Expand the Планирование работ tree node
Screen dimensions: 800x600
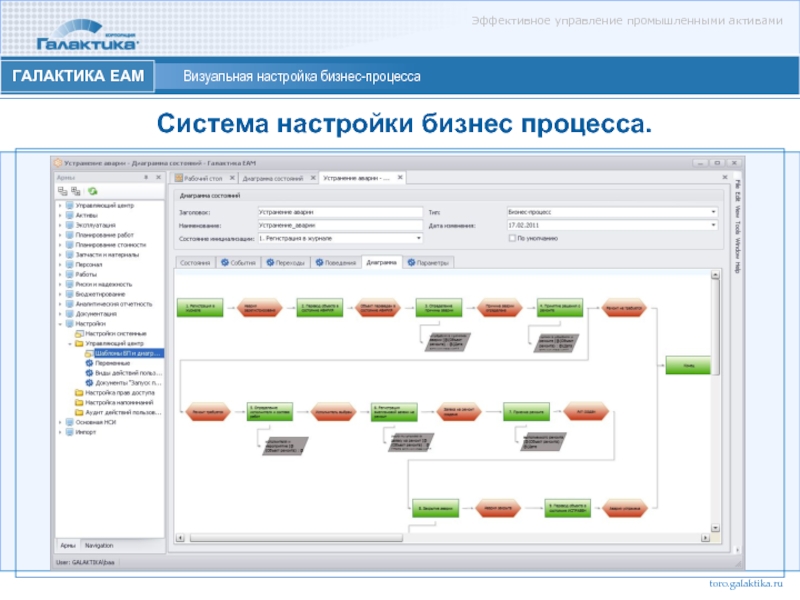point(60,235)
